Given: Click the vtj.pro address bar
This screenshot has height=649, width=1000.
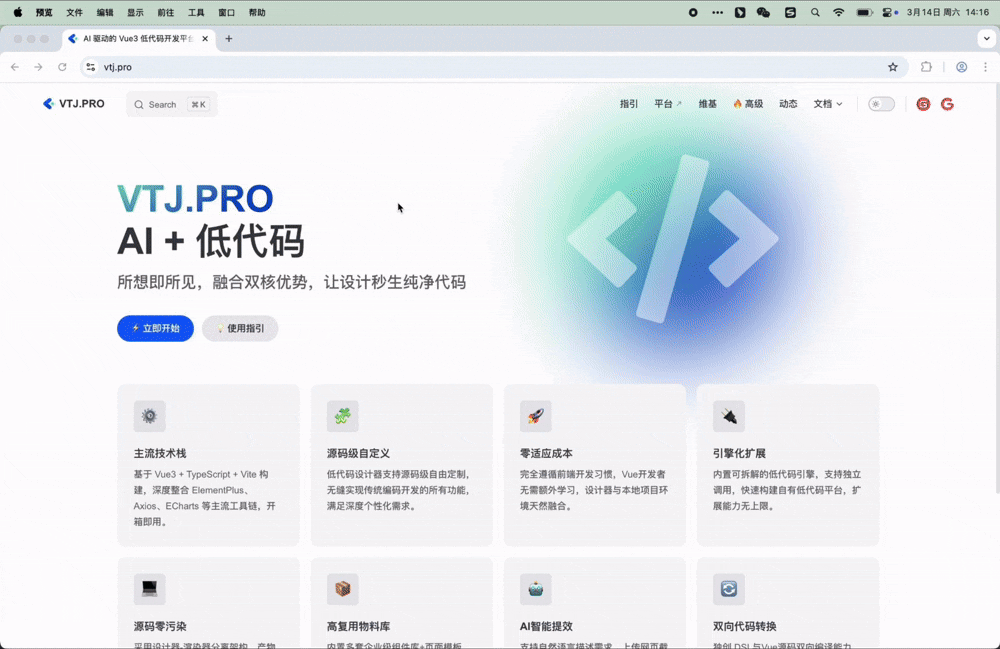Looking at the screenshot, I should 494,67.
